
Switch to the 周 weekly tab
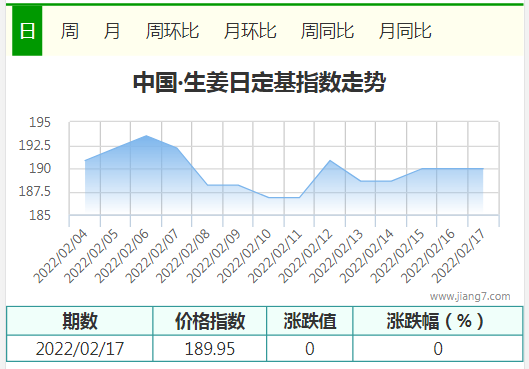70,31
